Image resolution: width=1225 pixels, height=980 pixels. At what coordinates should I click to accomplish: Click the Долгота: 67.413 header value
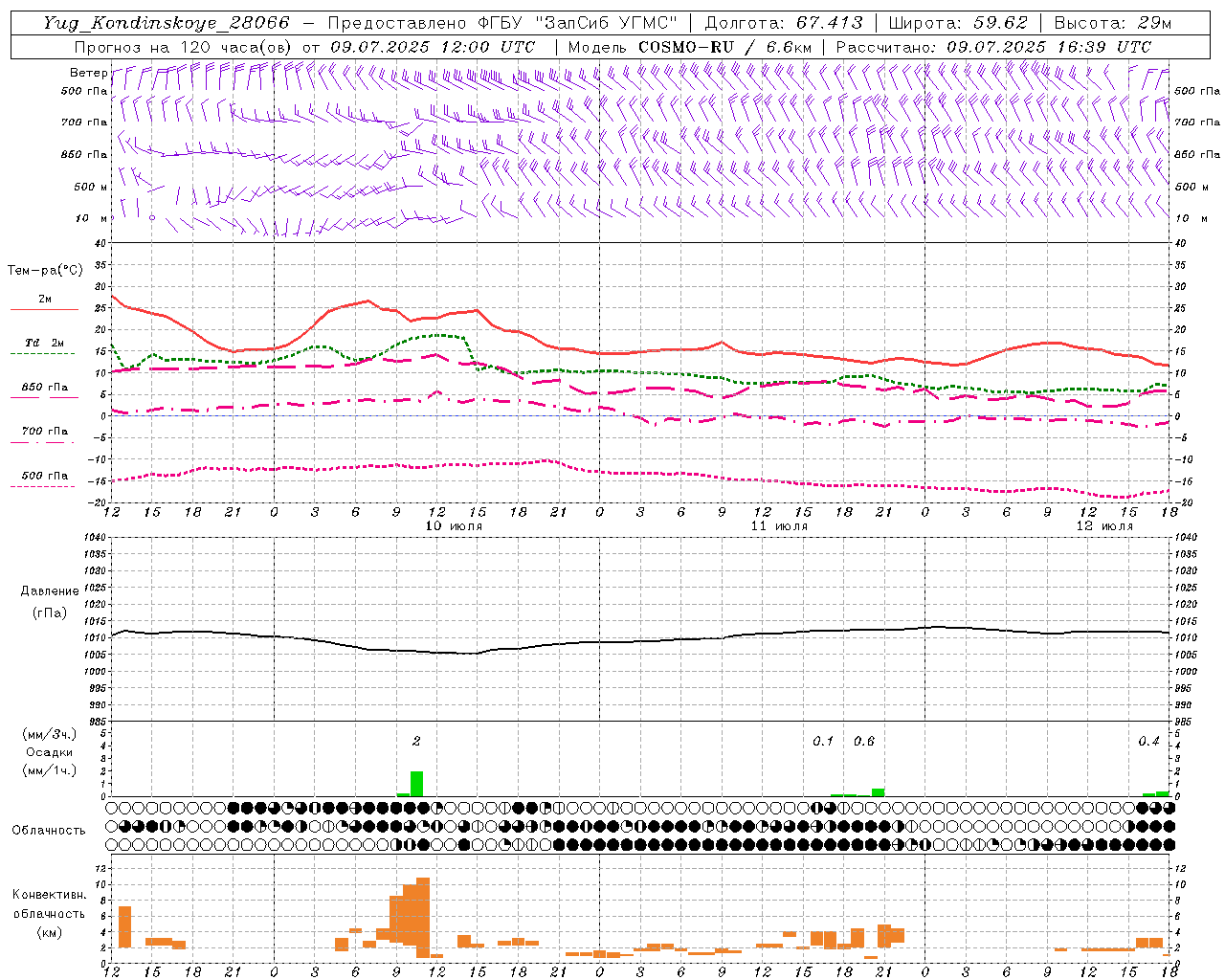(x=783, y=23)
